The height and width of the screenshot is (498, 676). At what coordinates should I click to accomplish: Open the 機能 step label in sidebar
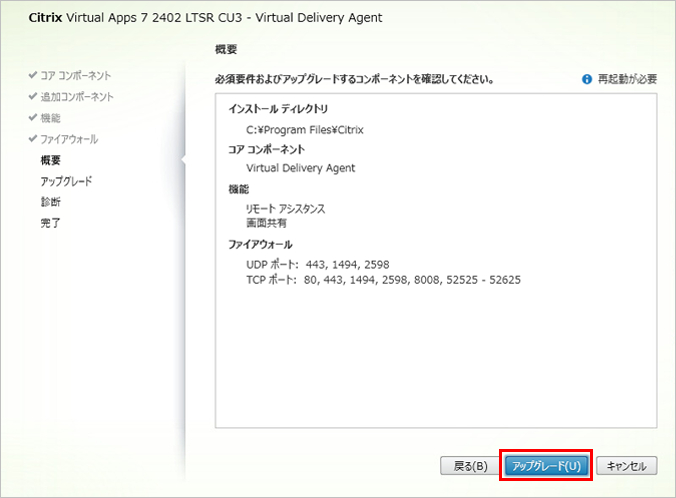tap(50, 117)
